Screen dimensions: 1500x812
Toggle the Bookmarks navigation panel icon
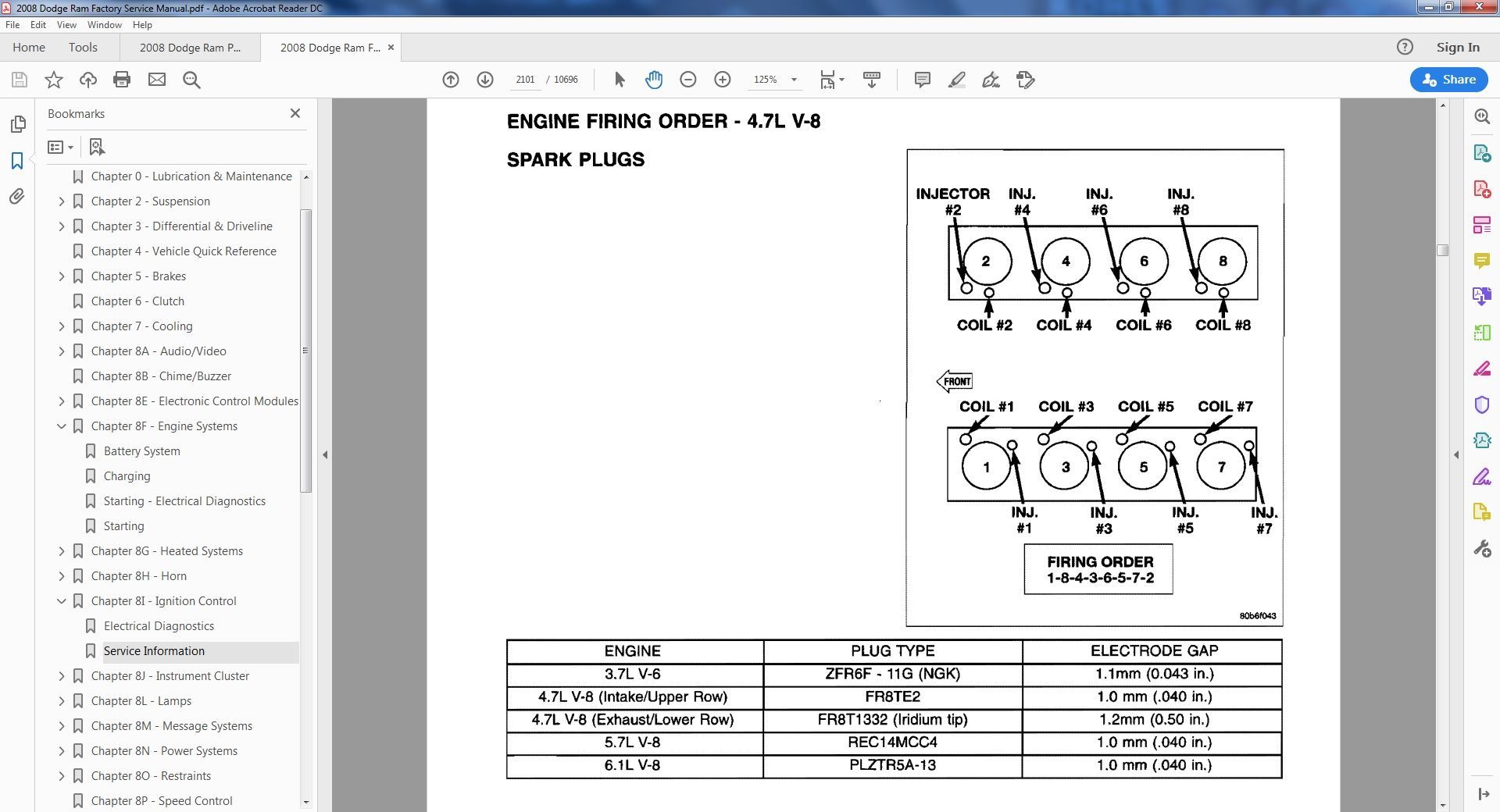pyautogui.click(x=17, y=161)
